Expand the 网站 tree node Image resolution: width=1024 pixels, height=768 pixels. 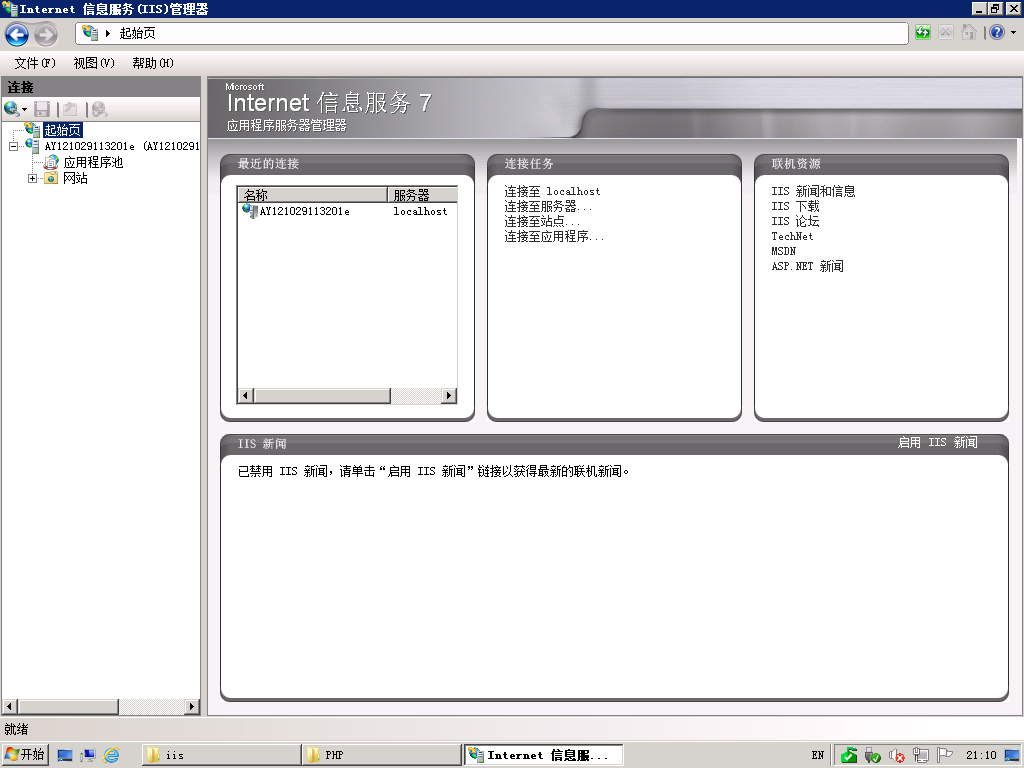32,178
